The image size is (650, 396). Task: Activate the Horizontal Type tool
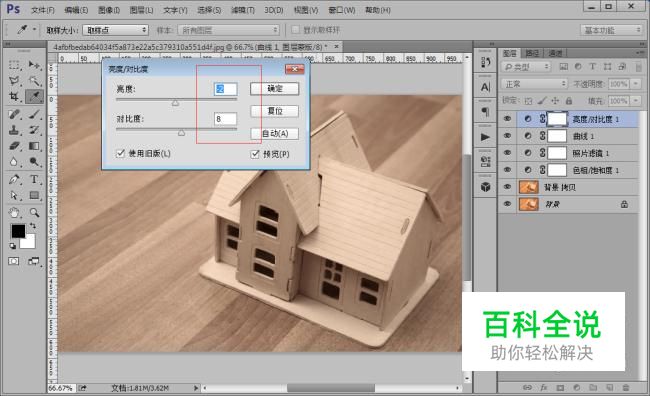[x=34, y=179]
